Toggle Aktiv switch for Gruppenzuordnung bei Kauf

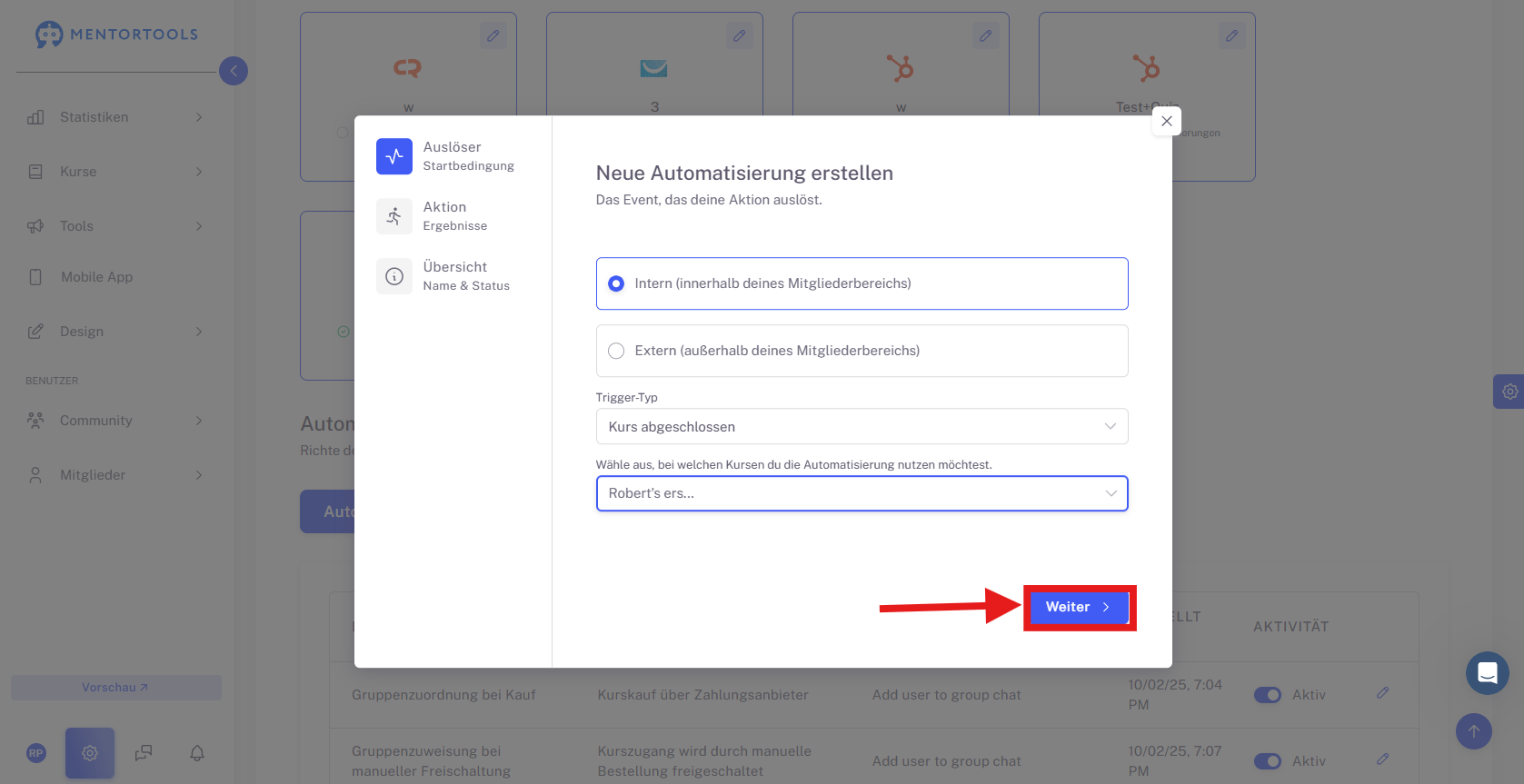coord(1268,695)
